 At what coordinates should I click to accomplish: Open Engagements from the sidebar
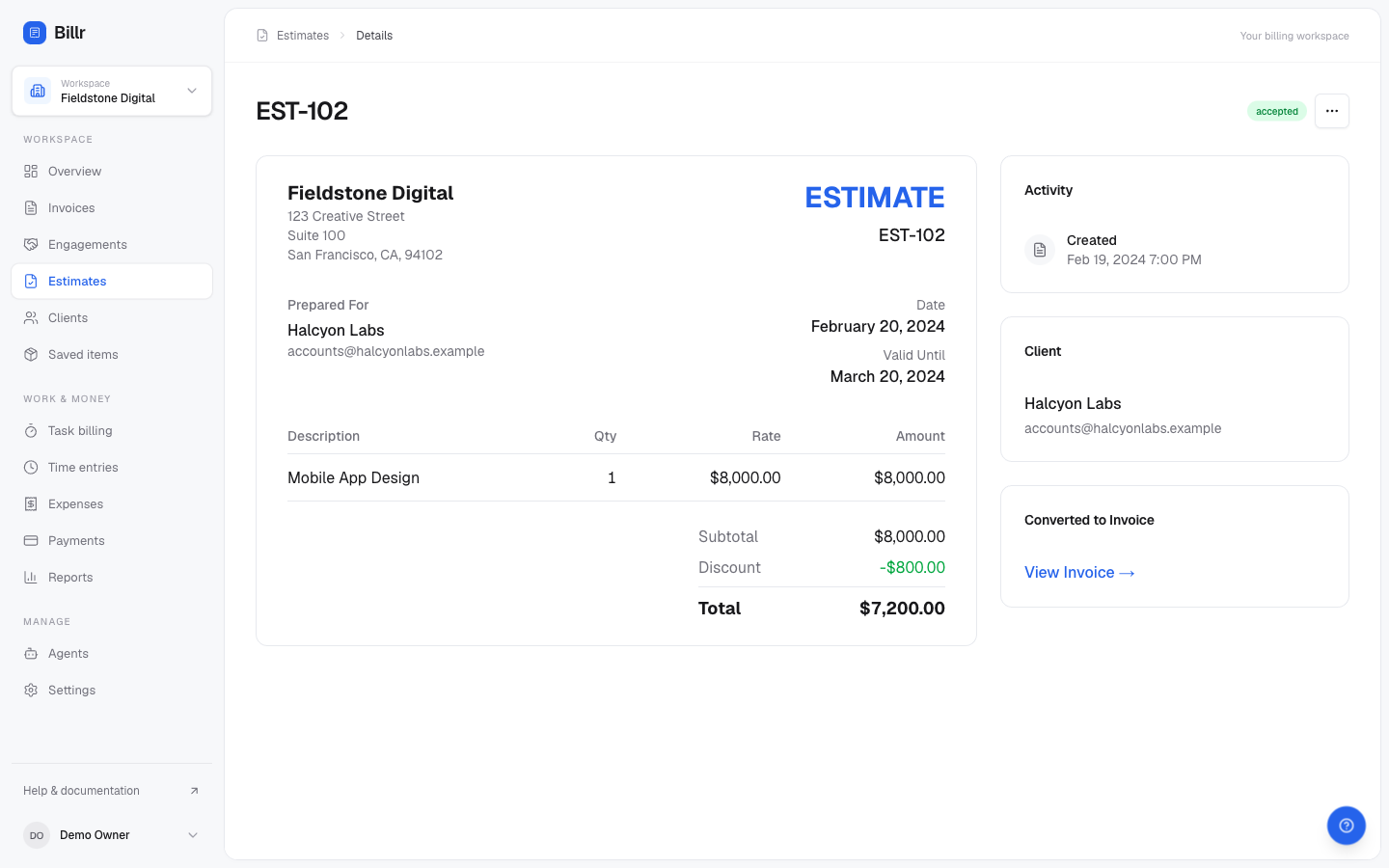coord(112,245)
